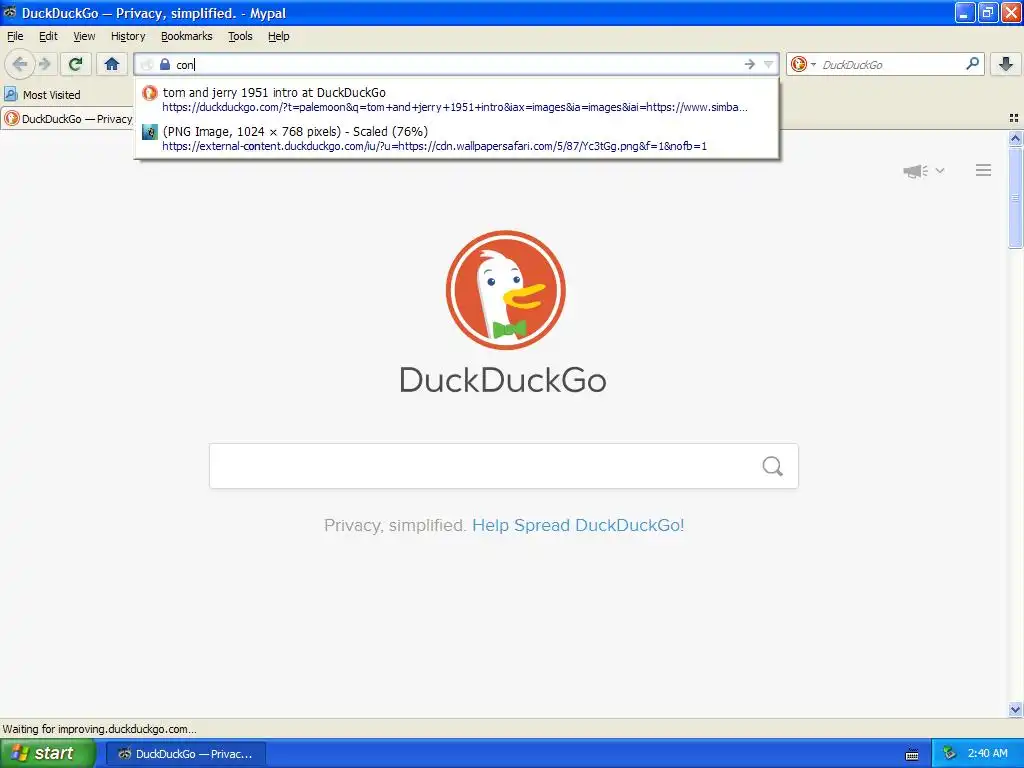Viewport: 1024px width, 768px height.
Task: Open the Downloads arrow button
Action: point(1006,64)
